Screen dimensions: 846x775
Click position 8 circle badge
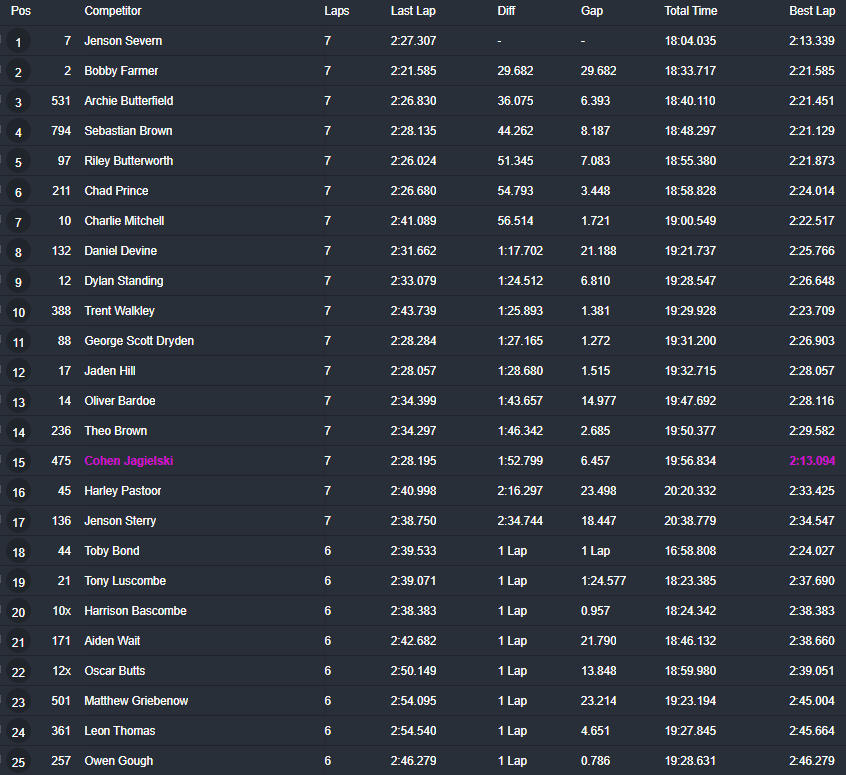click(18, 252)
